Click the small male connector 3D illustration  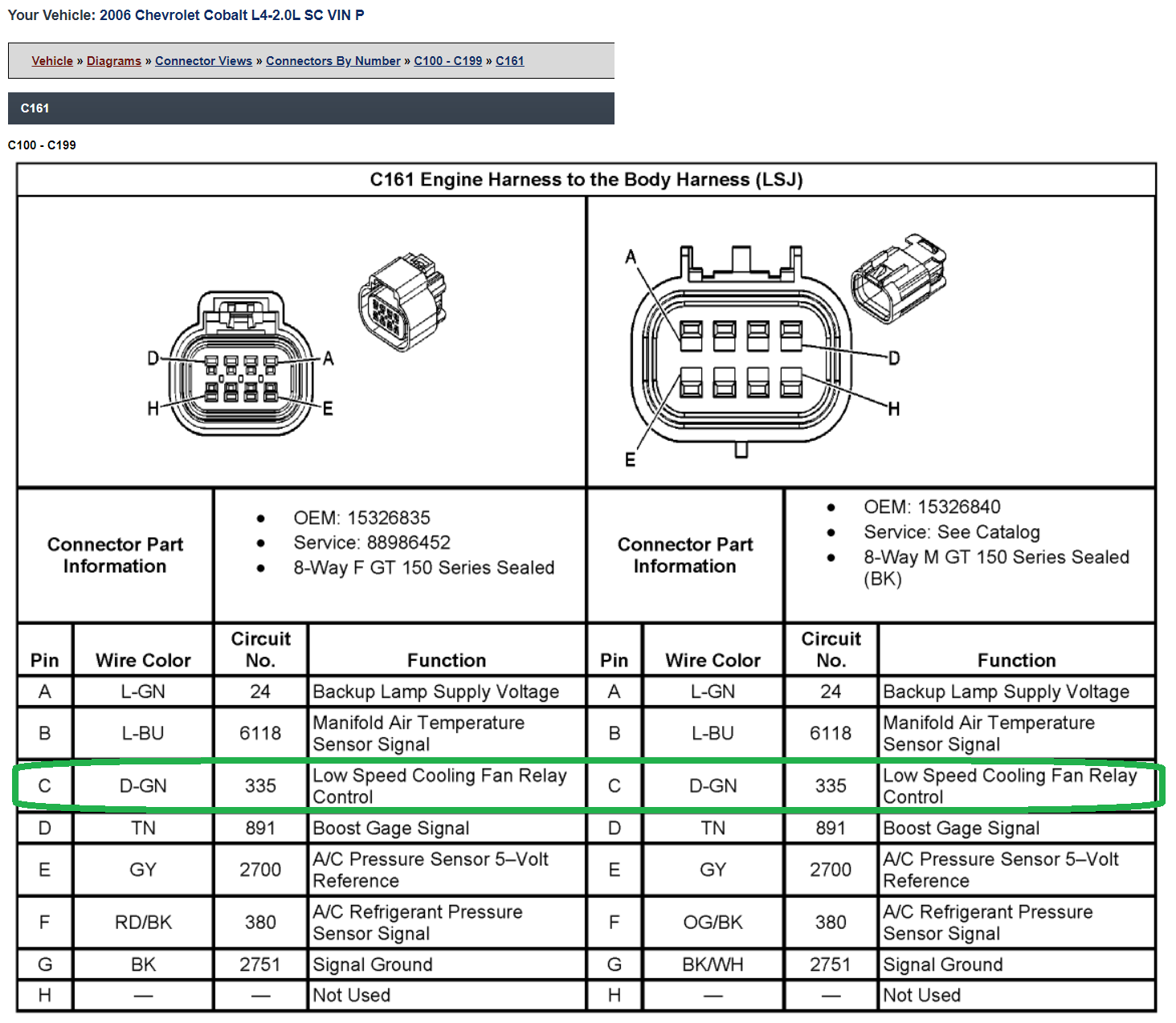click(900, 279)
